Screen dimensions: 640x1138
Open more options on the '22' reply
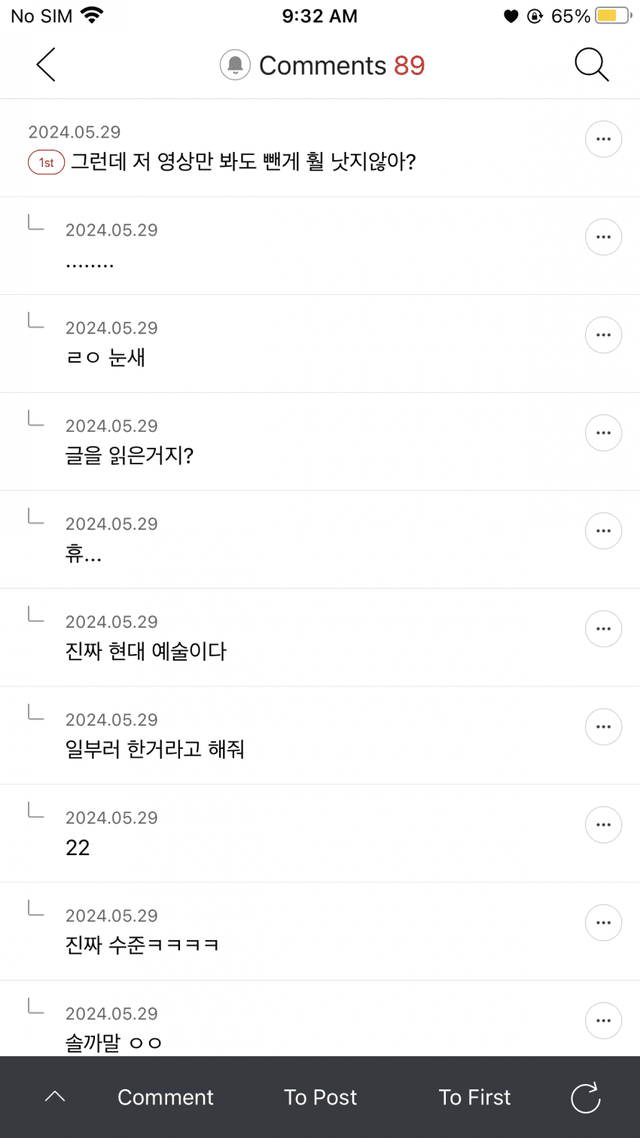(x=602, y=825)
